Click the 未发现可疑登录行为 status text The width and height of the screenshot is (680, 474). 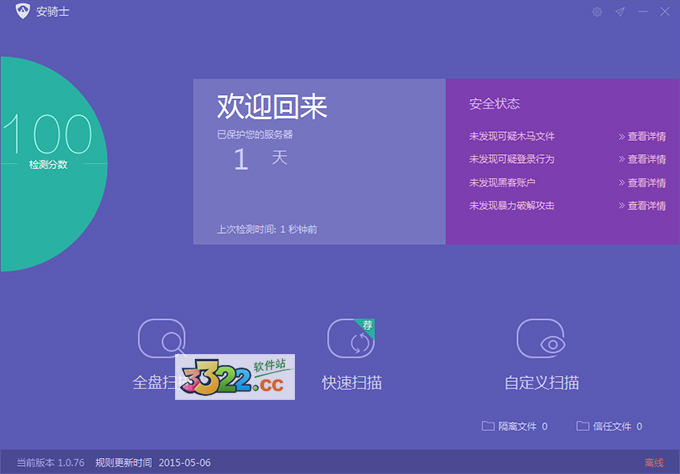click(512, 160)
